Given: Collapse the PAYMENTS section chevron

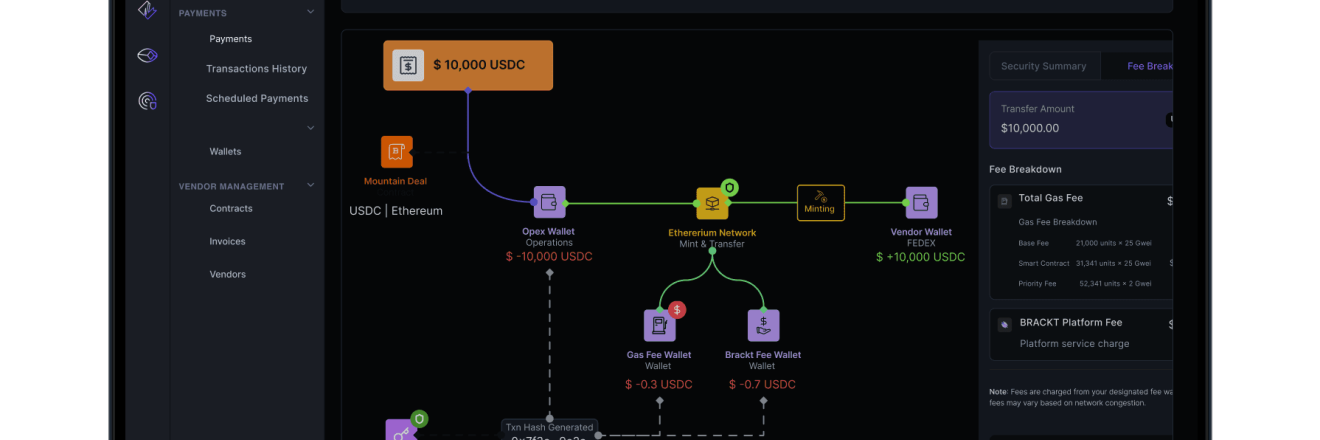Looking at the screenshot, I should click(x=311, y=12).
